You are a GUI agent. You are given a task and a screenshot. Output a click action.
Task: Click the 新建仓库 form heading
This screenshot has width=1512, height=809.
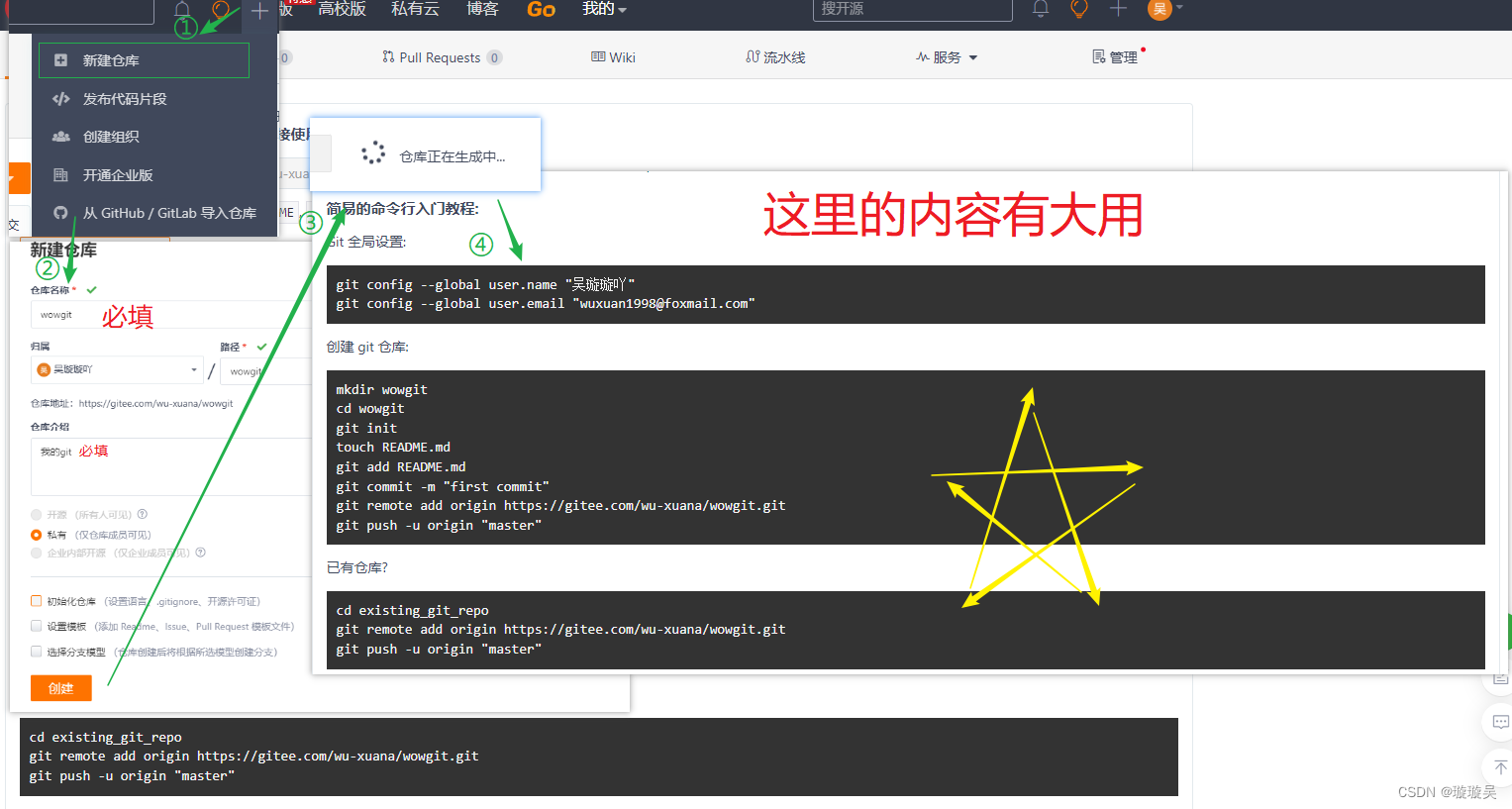[63, 251]
